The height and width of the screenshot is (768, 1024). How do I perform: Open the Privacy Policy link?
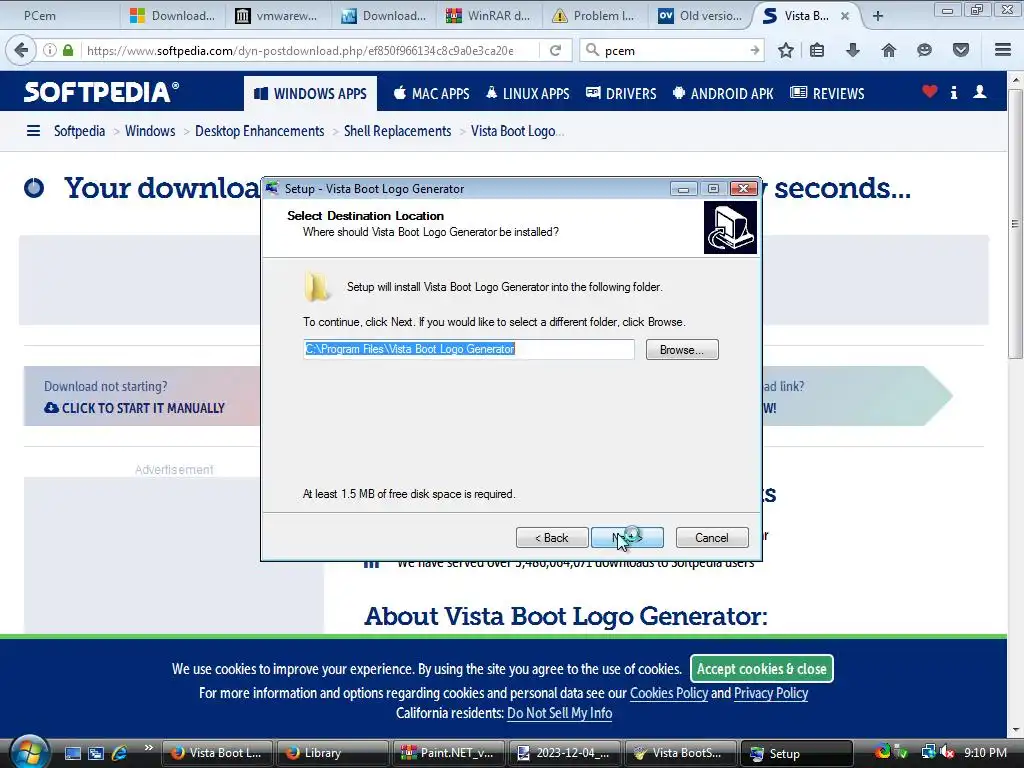[x=771, y=693]
